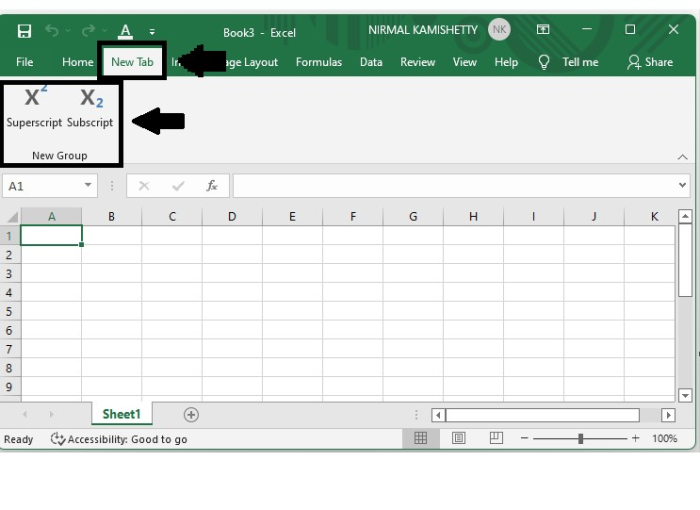The height and width of the screenshot is (510, 700).
Task: Click the Insert Function fx icon
Action: 212,186
